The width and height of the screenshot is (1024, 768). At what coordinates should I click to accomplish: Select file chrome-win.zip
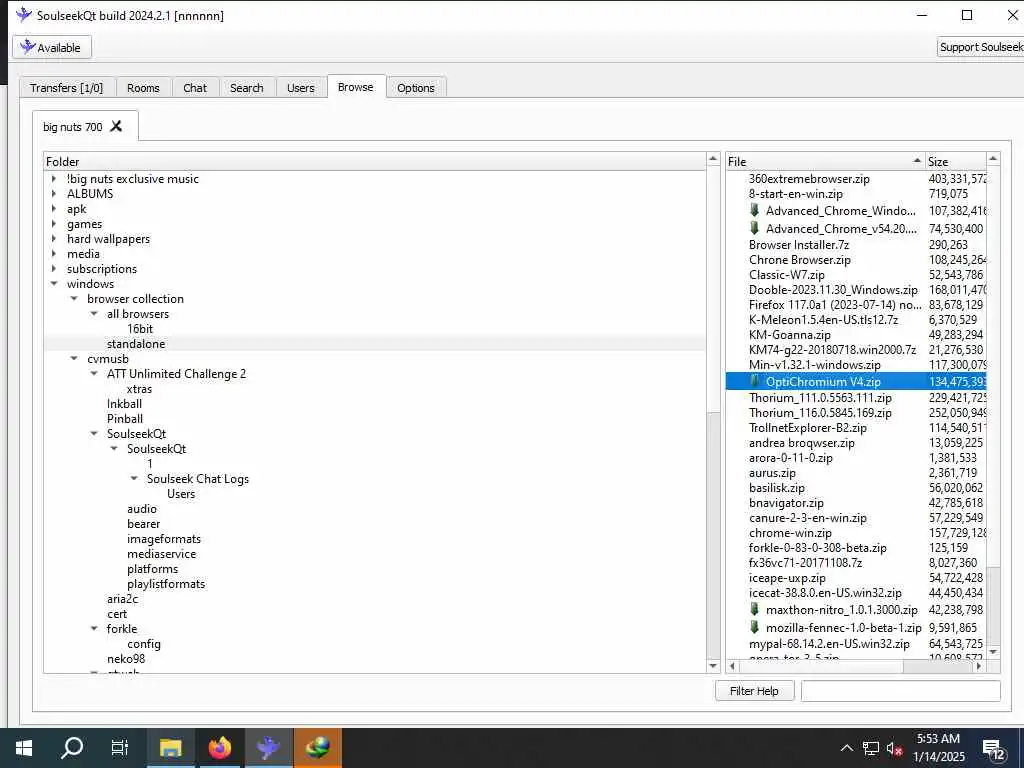[790, 533]
